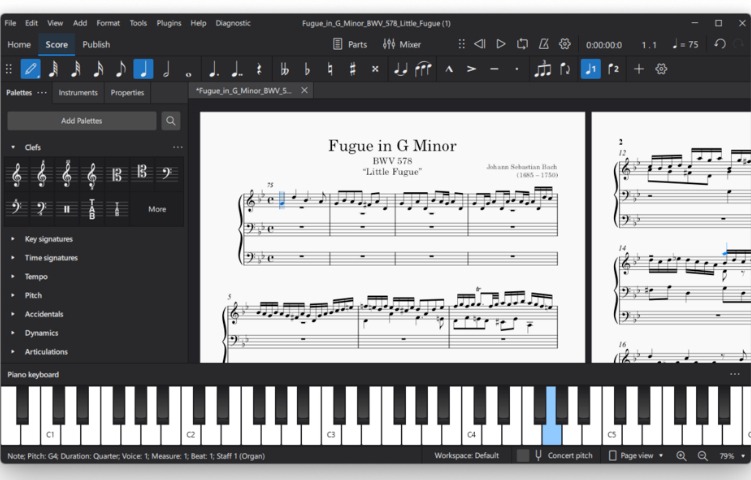Choose the percussion clef in Clefs palette
This screenshot has width=751, height=480.
[67, 209]
